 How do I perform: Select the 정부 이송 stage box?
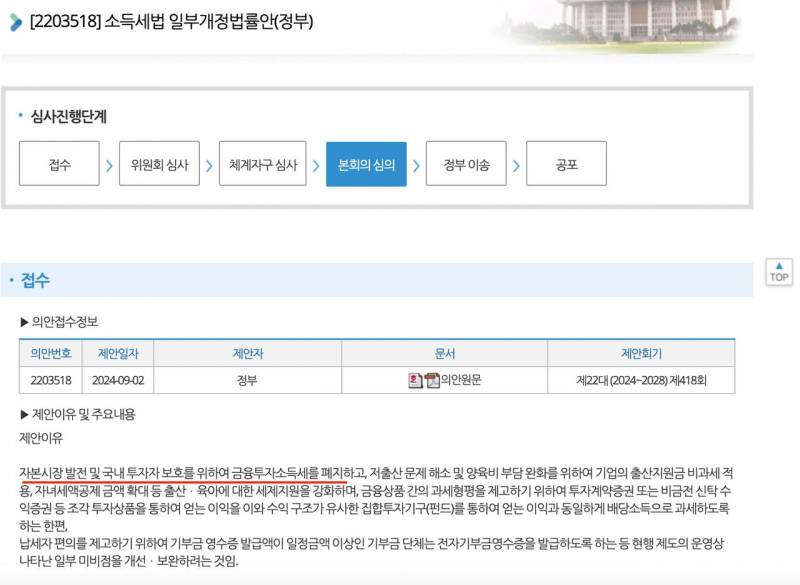(466, 164)
